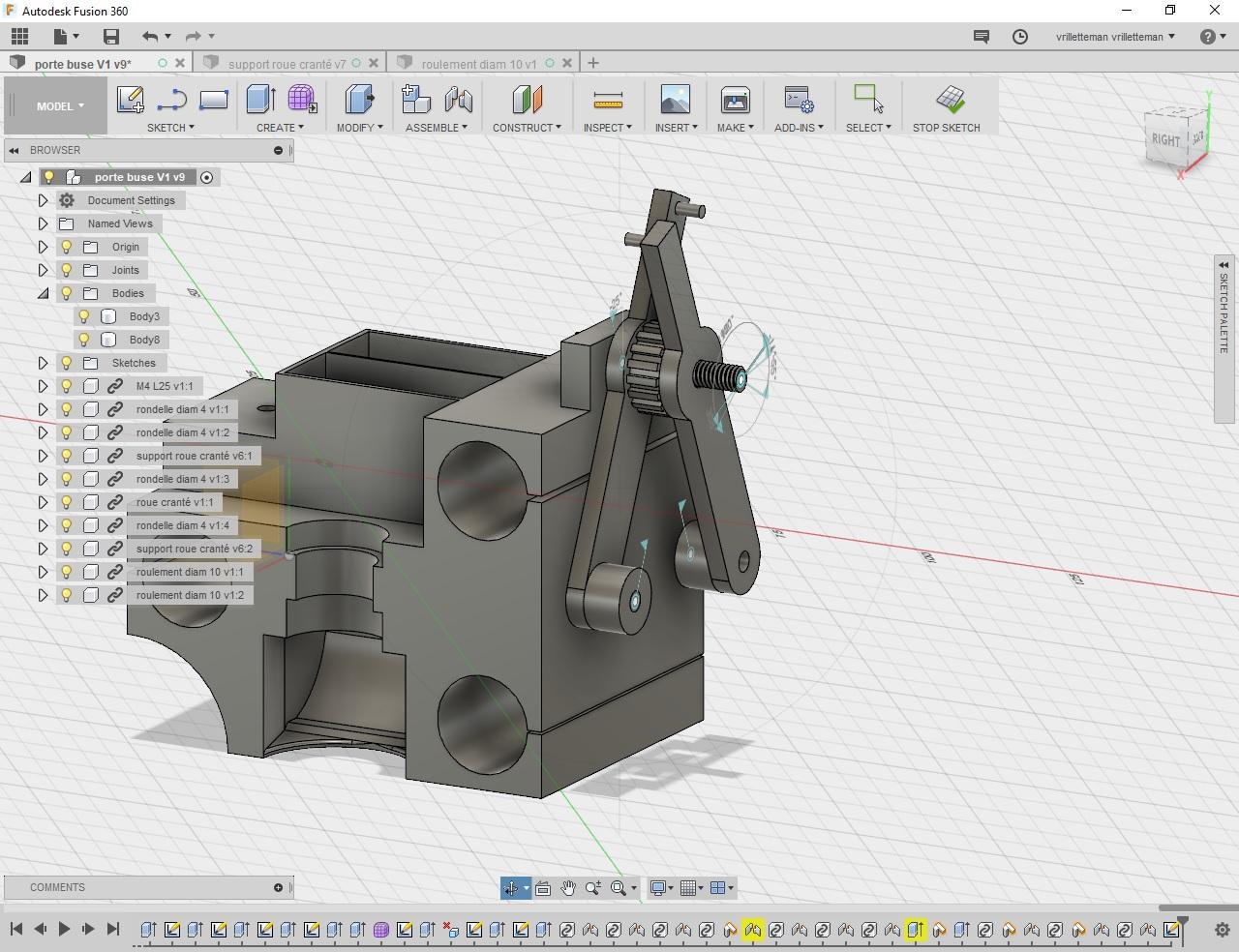Add a new design tab
This screenshot has width=1239, height=952.
pyautogui.click(x=593, y=63)
